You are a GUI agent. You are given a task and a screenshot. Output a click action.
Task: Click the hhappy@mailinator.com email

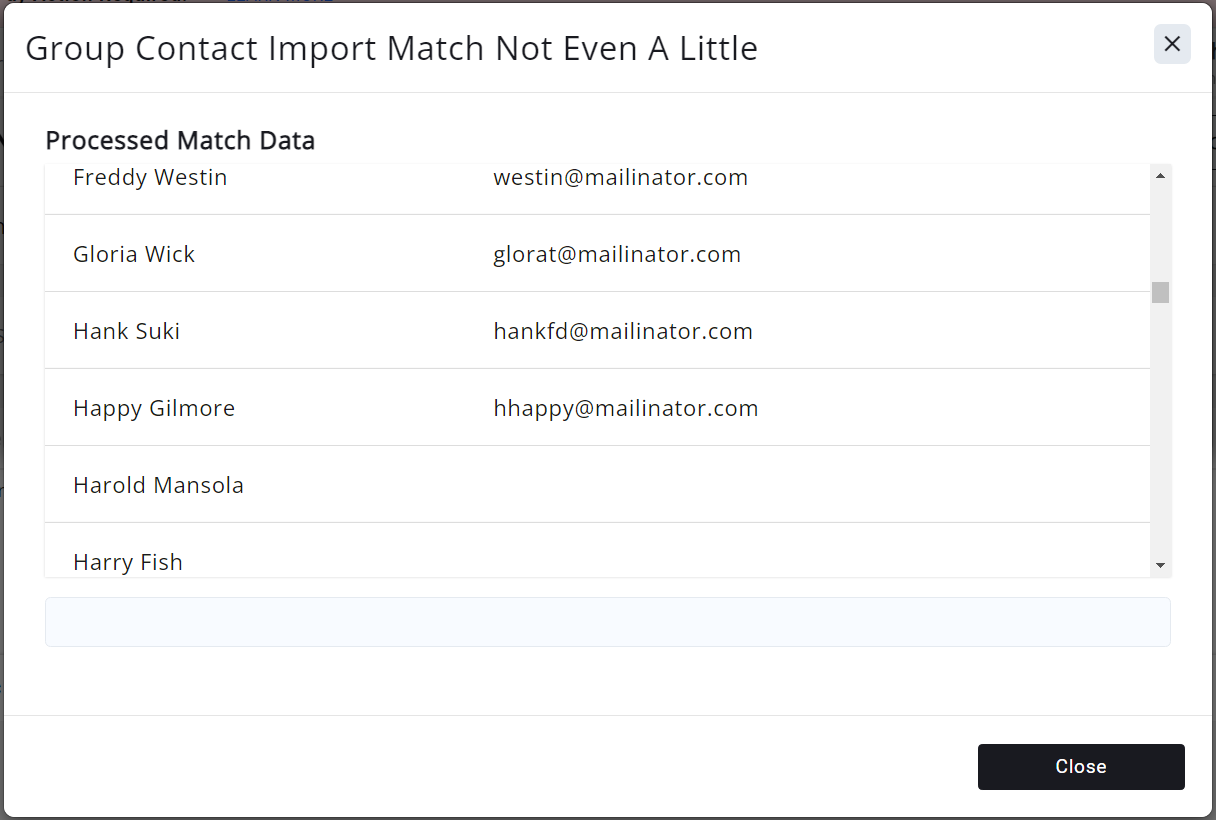626,408
